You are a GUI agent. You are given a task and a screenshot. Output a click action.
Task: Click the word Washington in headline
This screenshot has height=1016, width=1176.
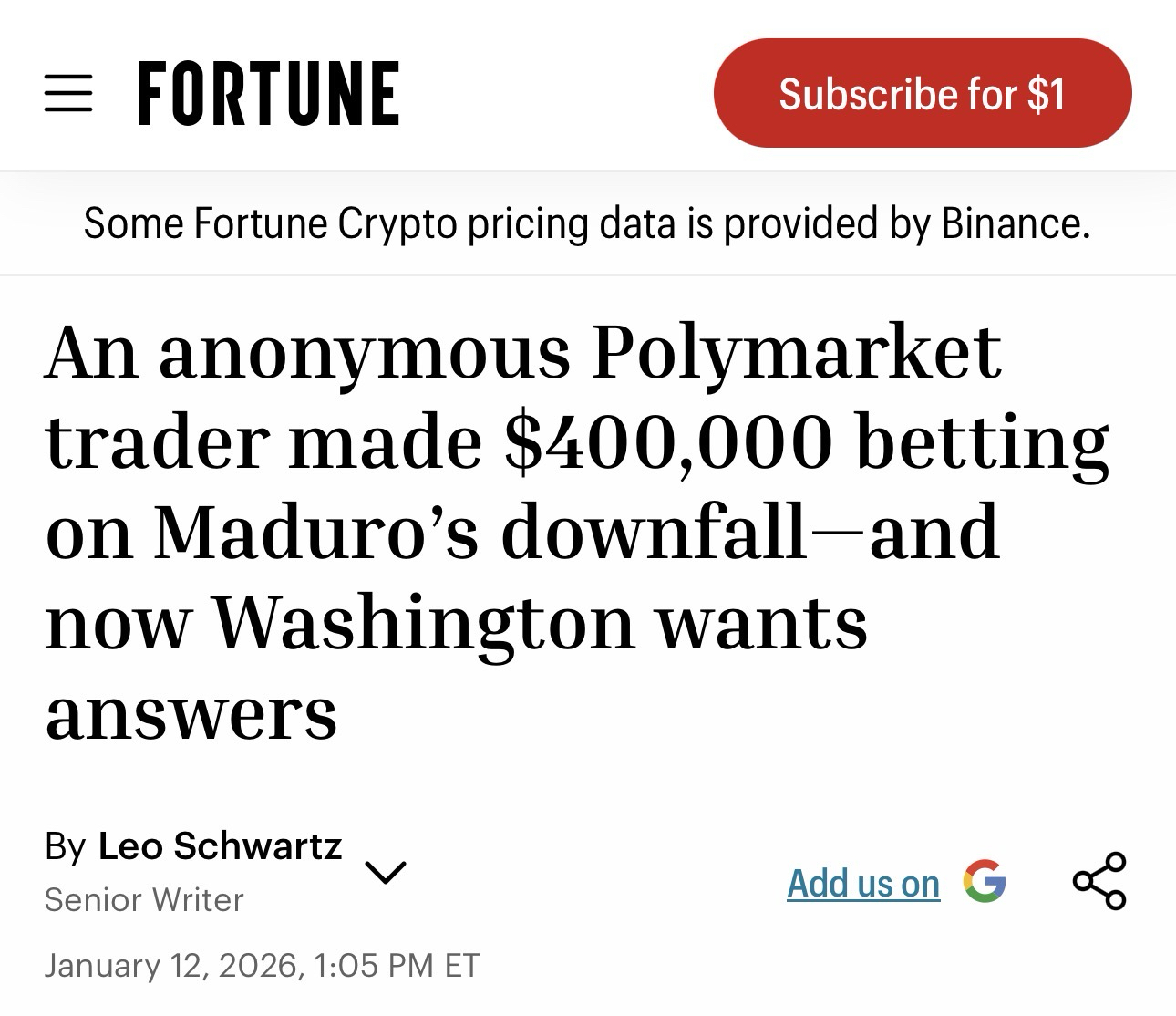pos(423,623)
